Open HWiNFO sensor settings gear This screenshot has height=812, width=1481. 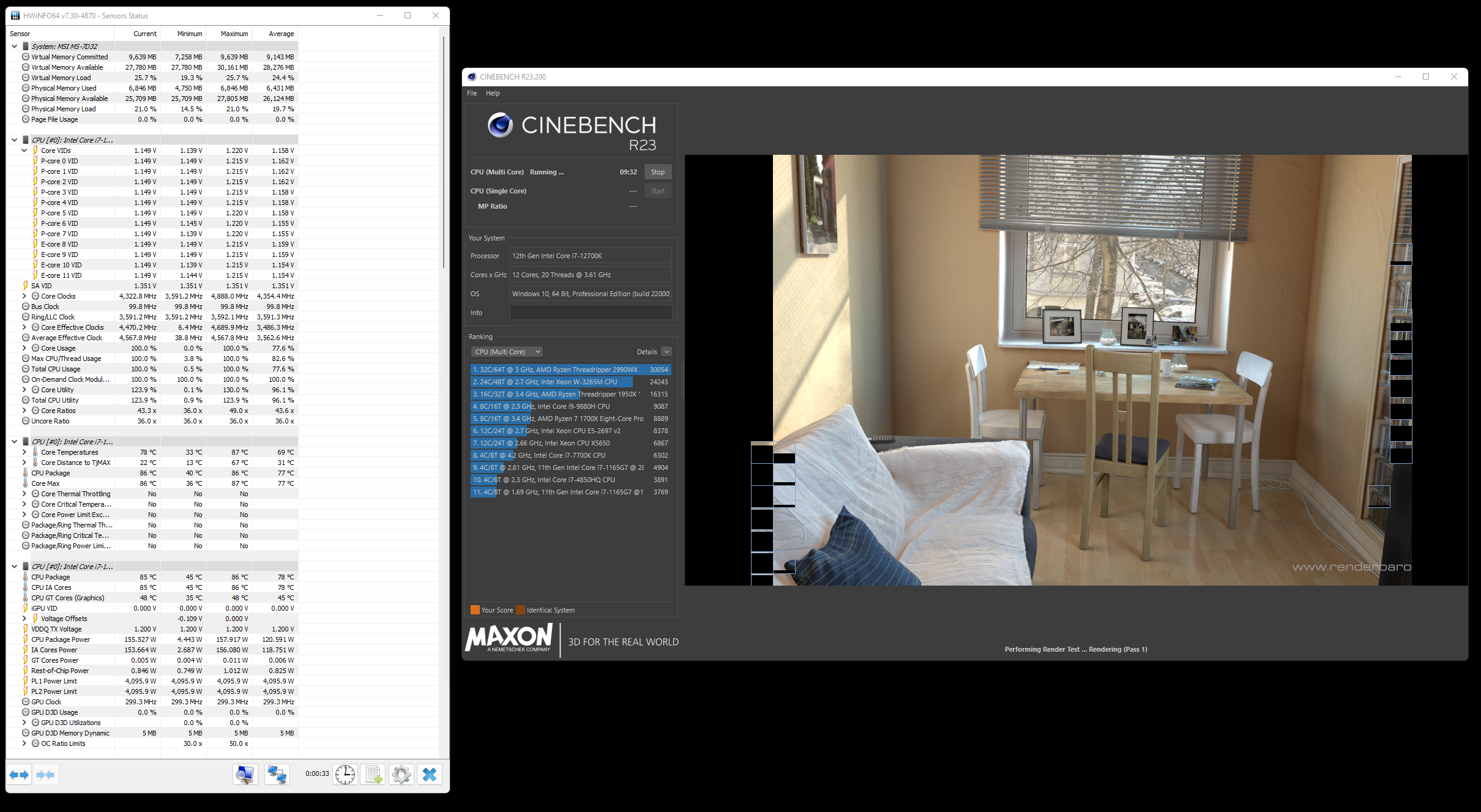click(401, 775)
